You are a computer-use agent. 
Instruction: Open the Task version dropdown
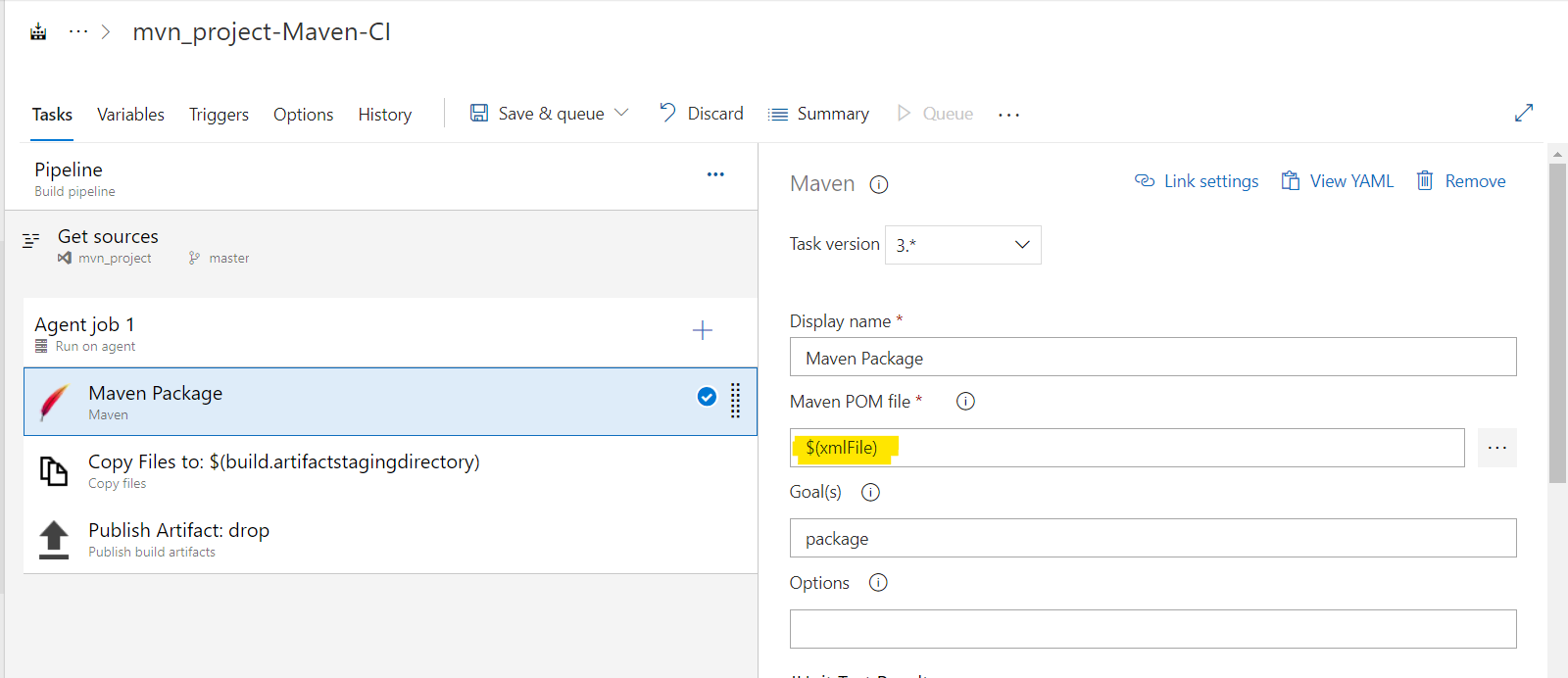tap(962, 245)
